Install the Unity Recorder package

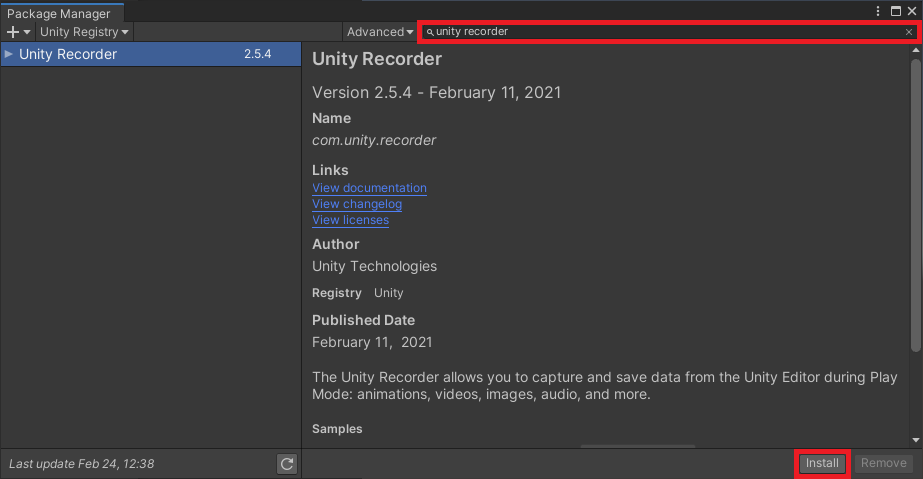822,463
